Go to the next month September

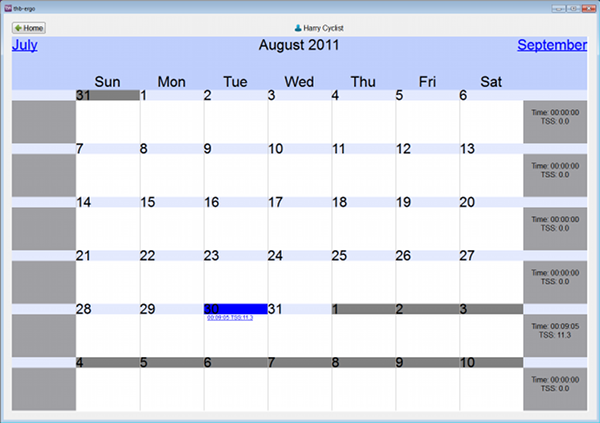552,45
